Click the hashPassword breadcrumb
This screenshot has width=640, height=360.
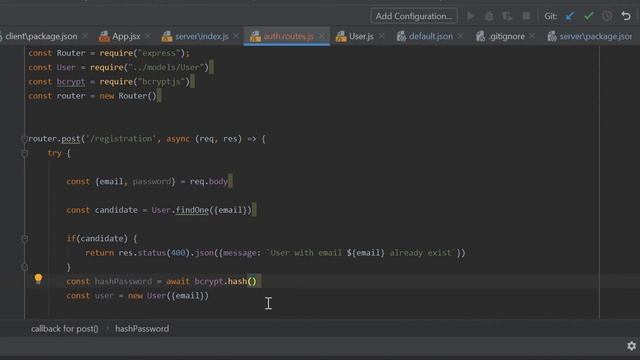(142, 329)
